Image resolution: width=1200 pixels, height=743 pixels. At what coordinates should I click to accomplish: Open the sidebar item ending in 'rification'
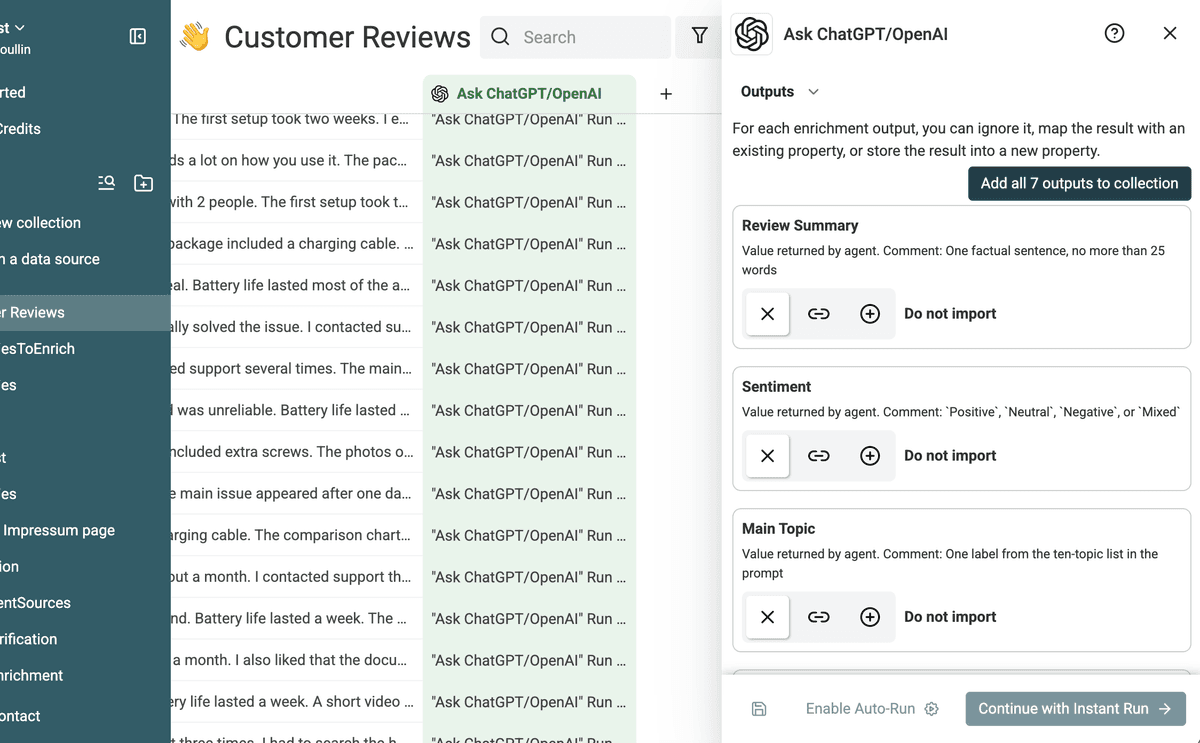click(x=28, y=639)
